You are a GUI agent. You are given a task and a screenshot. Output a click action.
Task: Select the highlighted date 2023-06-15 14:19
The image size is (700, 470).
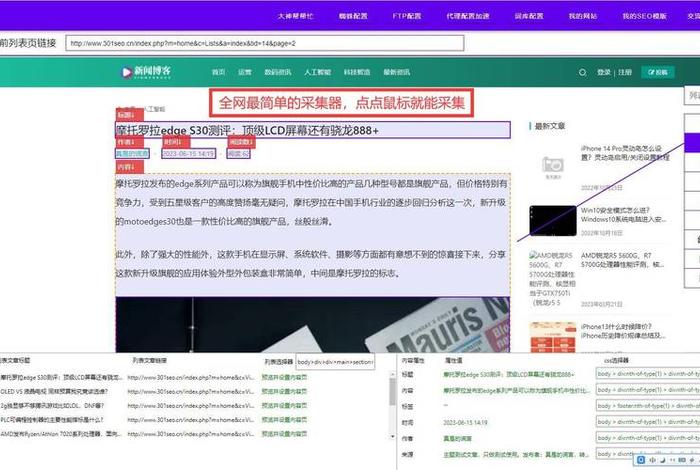[x=188, y=154]
